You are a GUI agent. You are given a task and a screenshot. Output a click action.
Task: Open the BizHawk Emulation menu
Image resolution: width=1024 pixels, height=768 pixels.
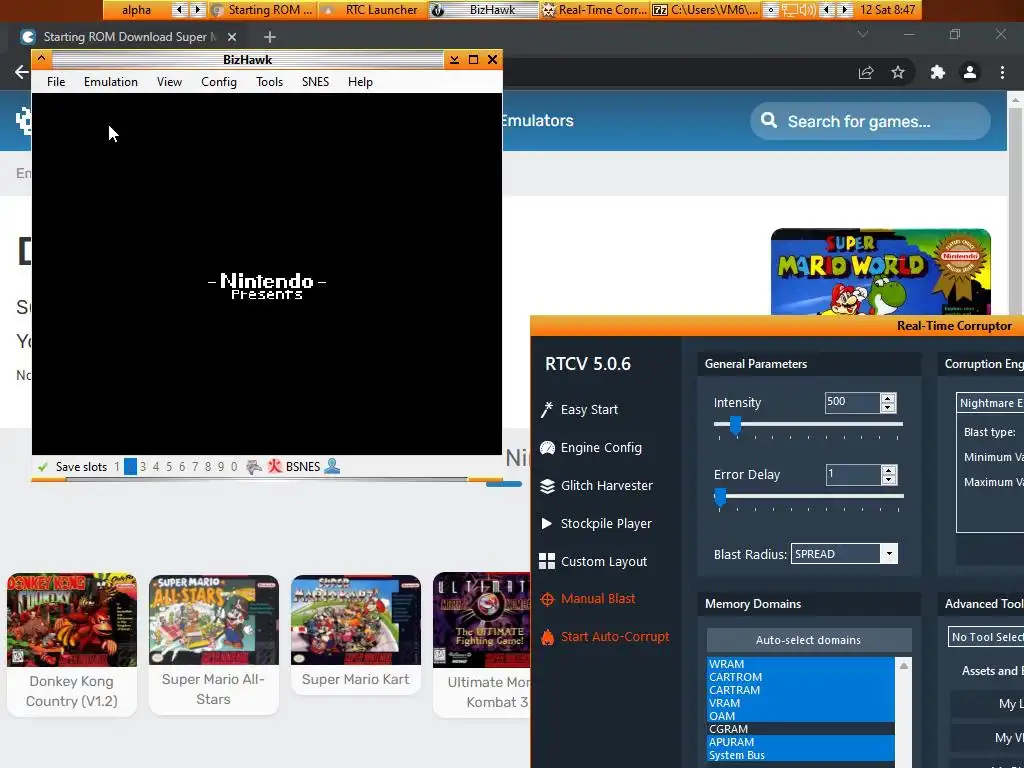point(111,82)
